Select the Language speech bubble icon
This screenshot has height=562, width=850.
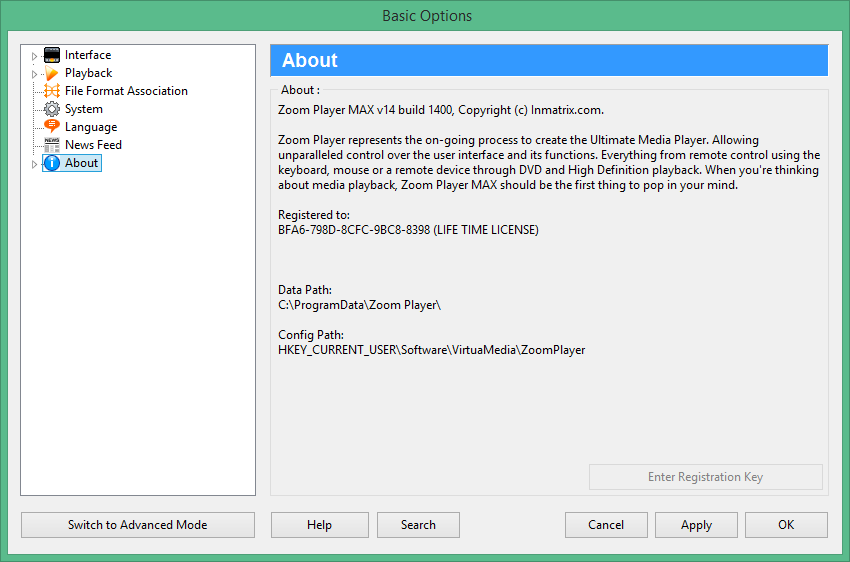coord(52,127)
